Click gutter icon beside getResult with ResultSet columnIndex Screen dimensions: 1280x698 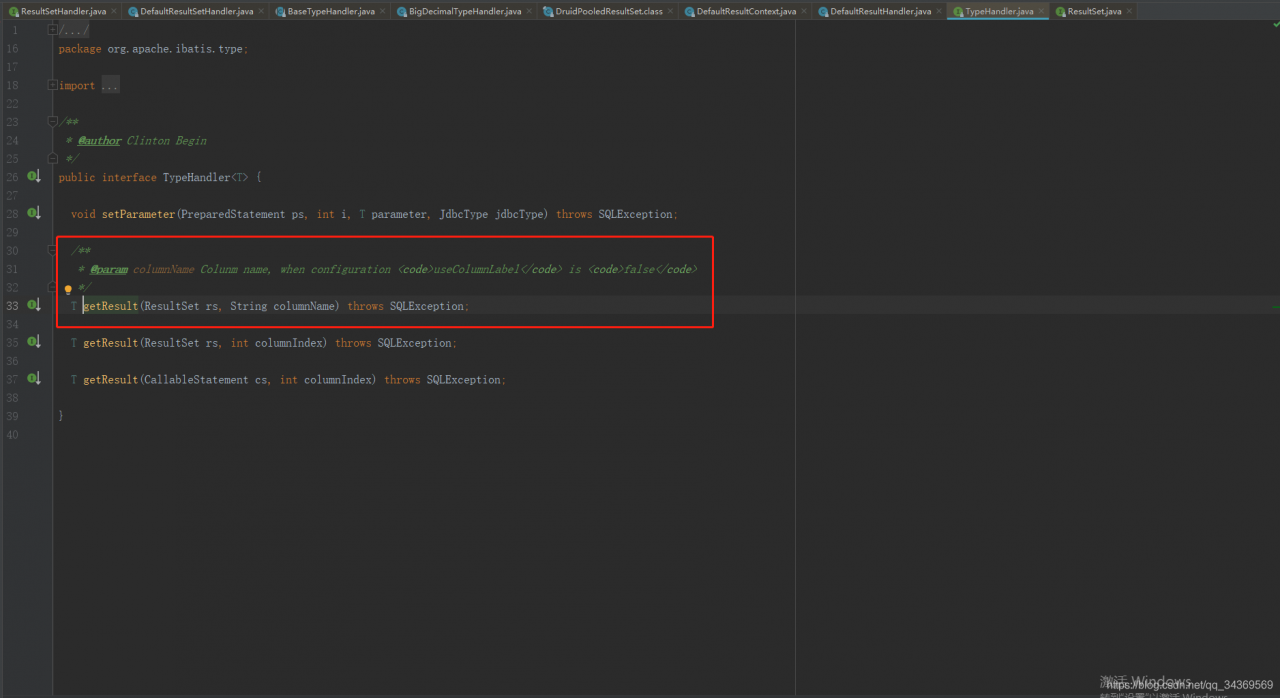[x=33, y=342]
